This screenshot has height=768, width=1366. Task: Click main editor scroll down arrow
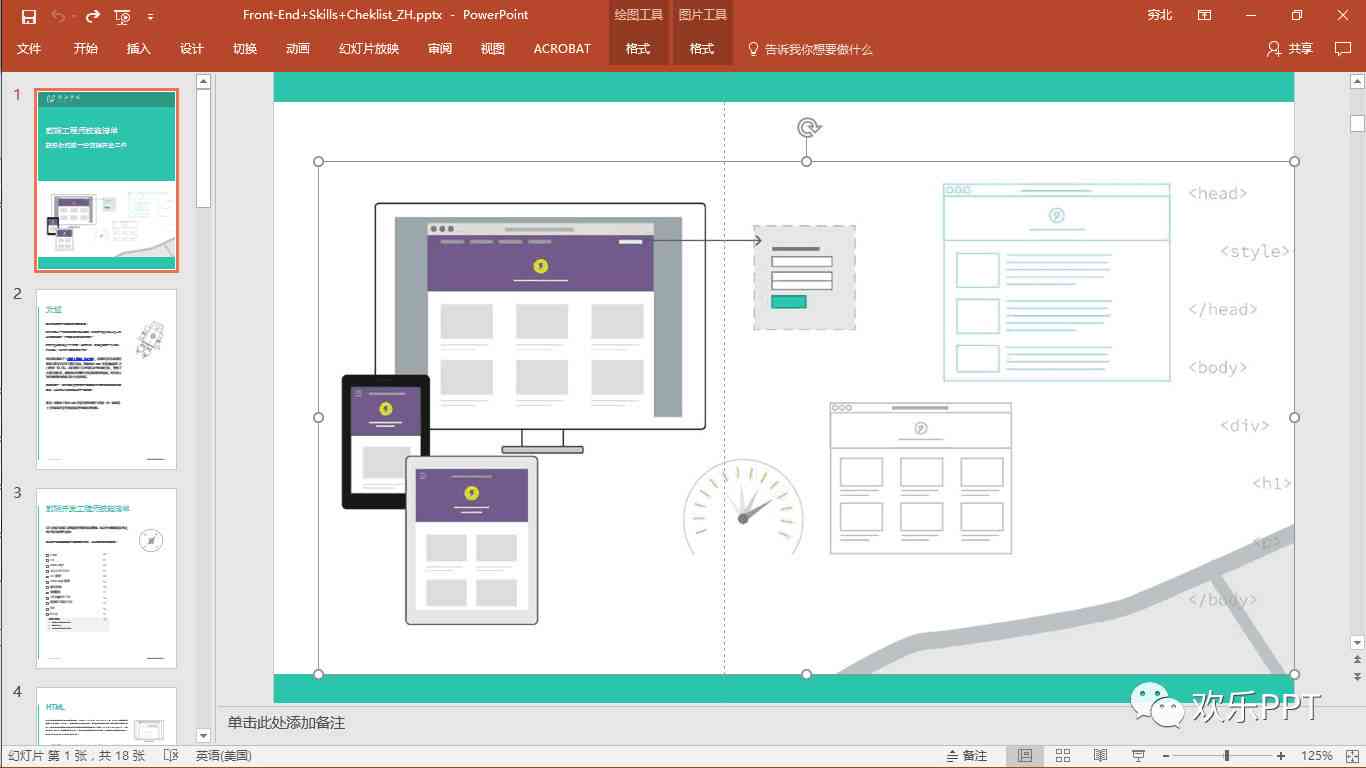[1357, 642]
